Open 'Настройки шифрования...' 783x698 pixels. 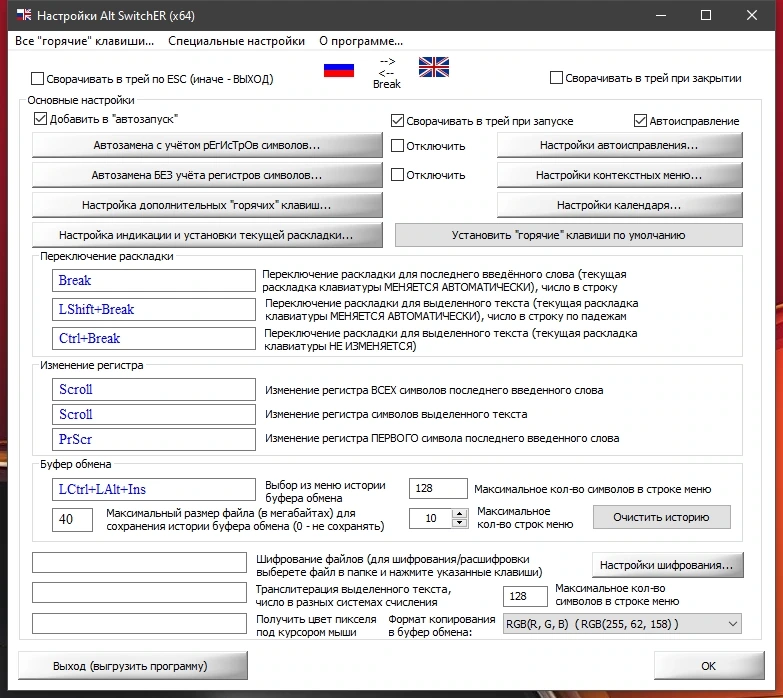coord(667,565)
